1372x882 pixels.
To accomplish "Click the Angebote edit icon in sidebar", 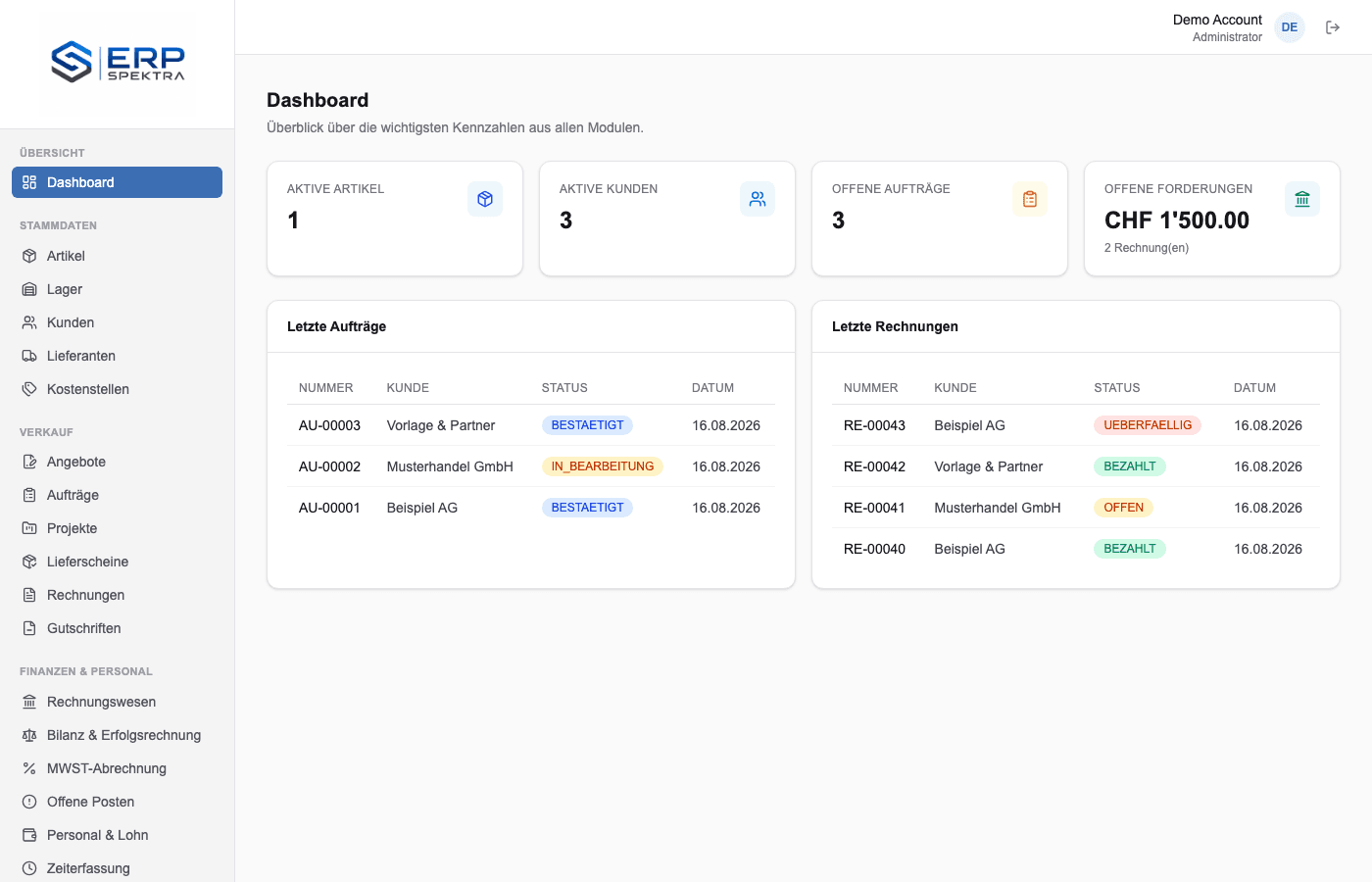I will tap(29, 462).
